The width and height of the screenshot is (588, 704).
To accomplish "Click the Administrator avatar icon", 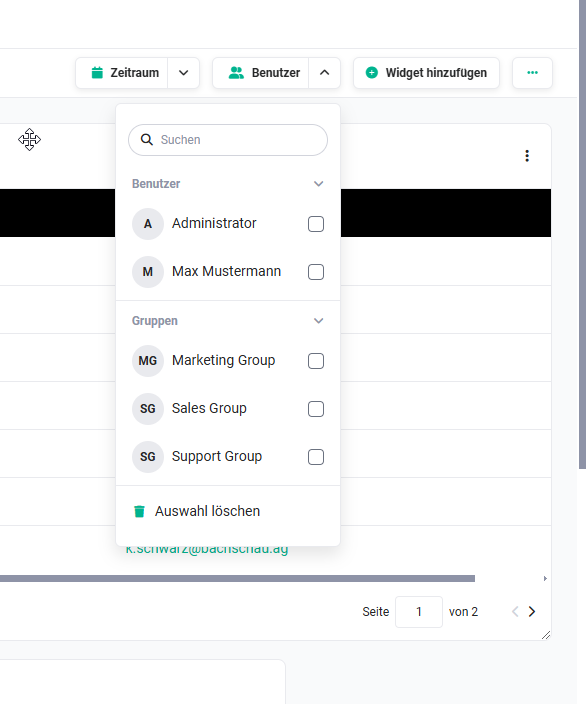I will click(x=148, y=224).
